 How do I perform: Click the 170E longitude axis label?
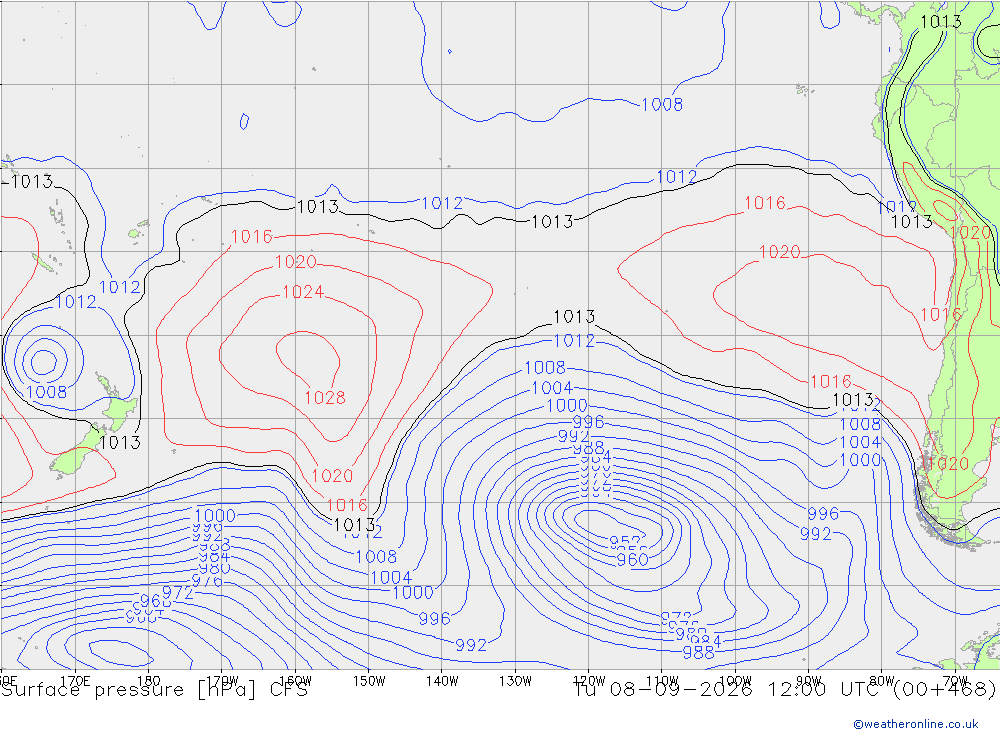75,681
